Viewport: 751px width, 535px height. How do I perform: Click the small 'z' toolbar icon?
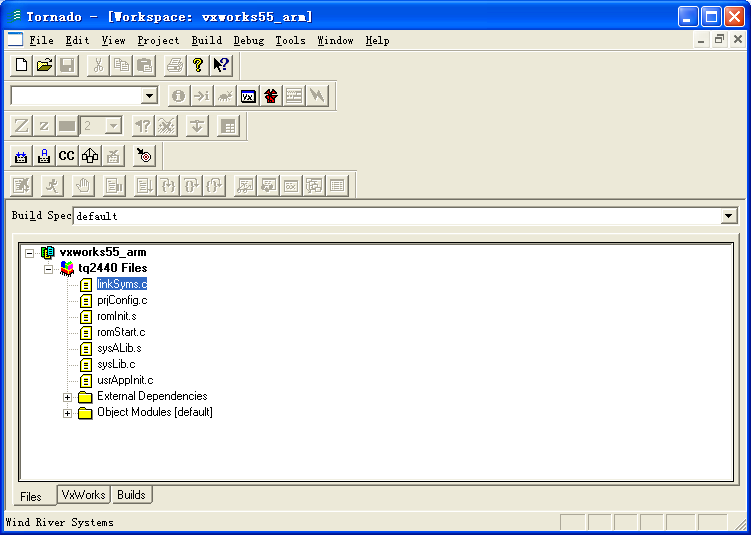click(x=44, y=126)
